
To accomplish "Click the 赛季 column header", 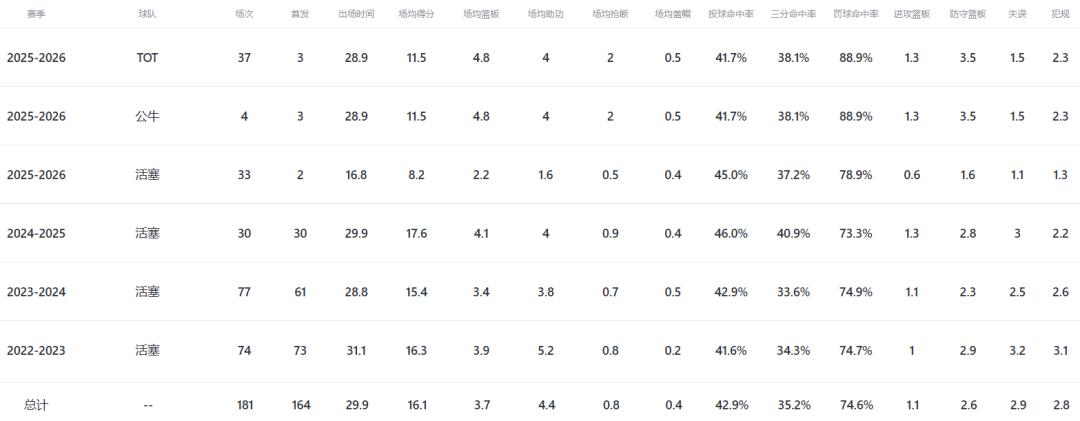I will [x=36, y=15].
